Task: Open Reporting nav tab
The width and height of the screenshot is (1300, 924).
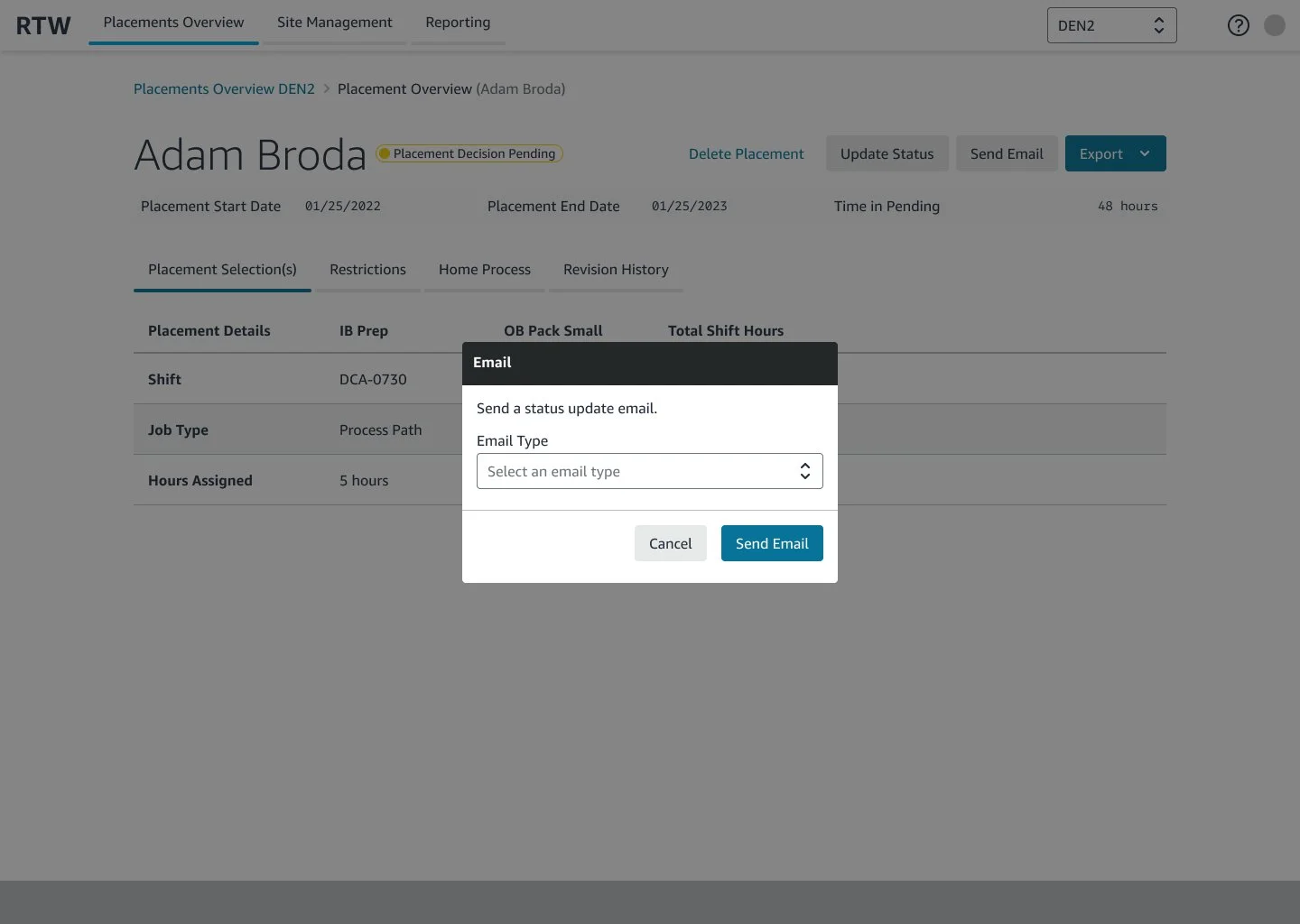Action: coord(459,23)
